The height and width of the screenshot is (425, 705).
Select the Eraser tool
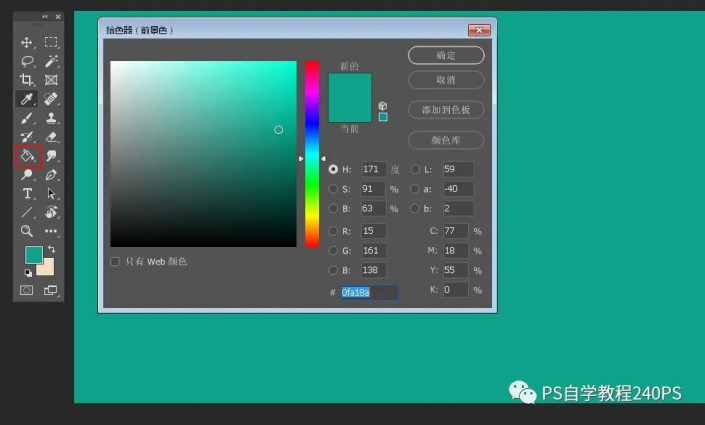click(x=51, y=137)
